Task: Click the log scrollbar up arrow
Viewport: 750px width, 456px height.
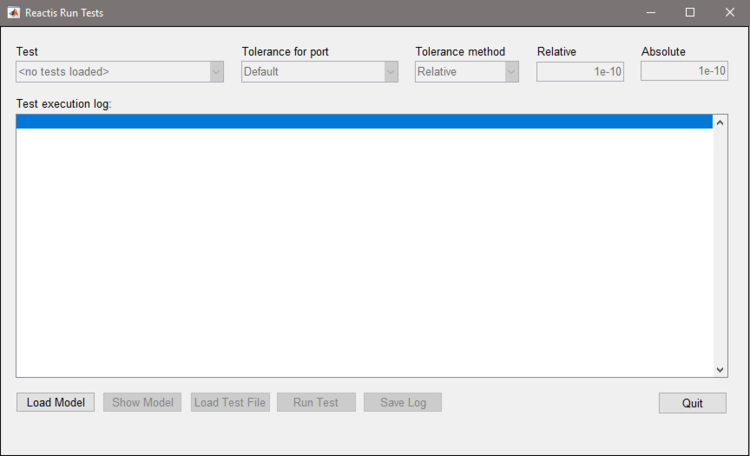Action: (x=720, y=123)
